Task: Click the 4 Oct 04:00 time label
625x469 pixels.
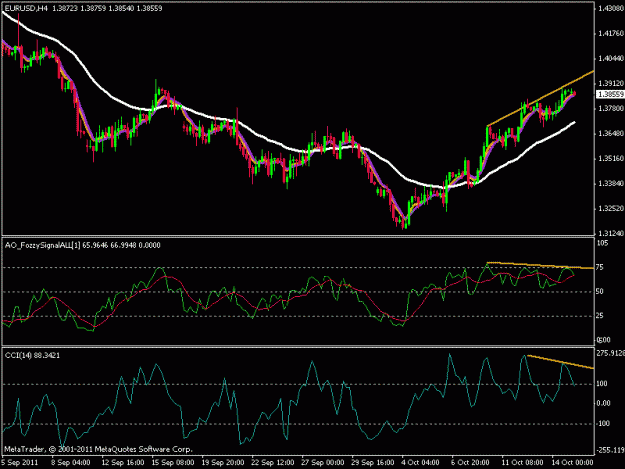Action: click(x=421, y=462)
